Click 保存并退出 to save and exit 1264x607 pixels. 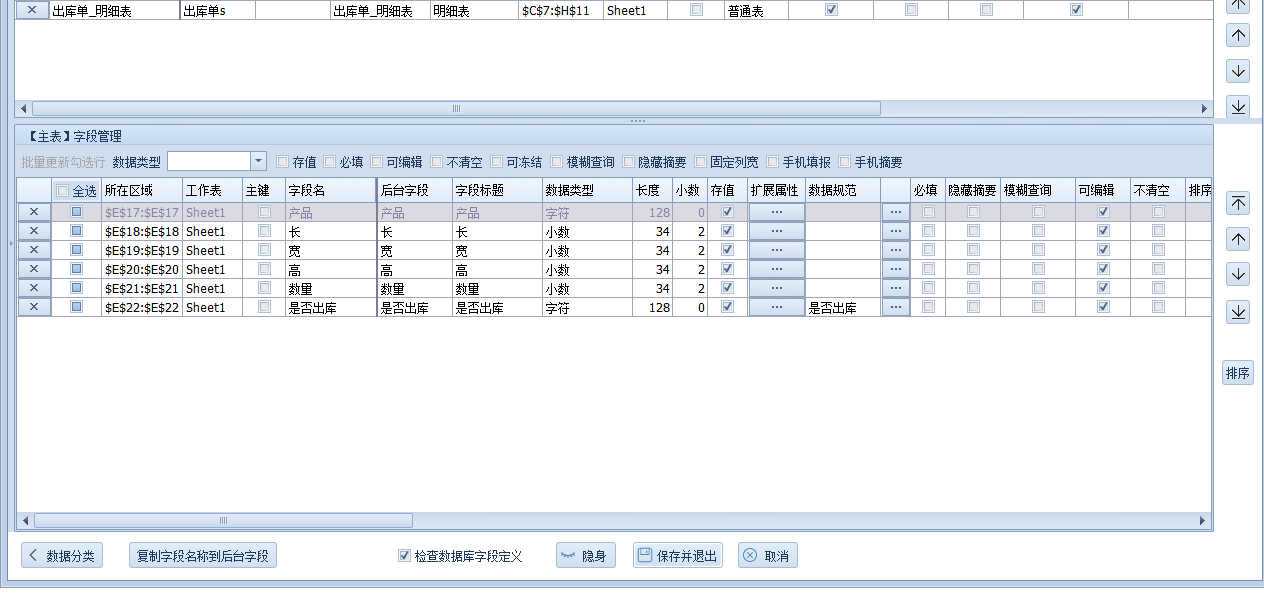click(x=677, y=556)
